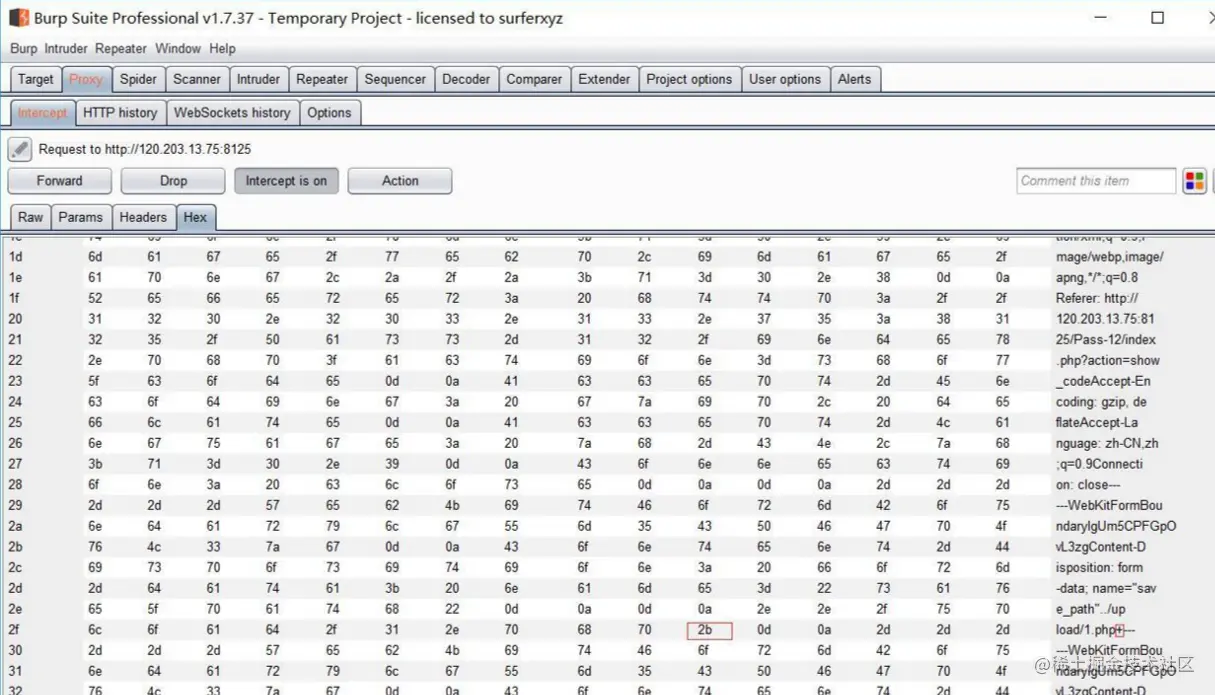Click request target text 120.203.13.75:8125
The height and width of the screenshot is (695, 1215).
coord(178,149)
